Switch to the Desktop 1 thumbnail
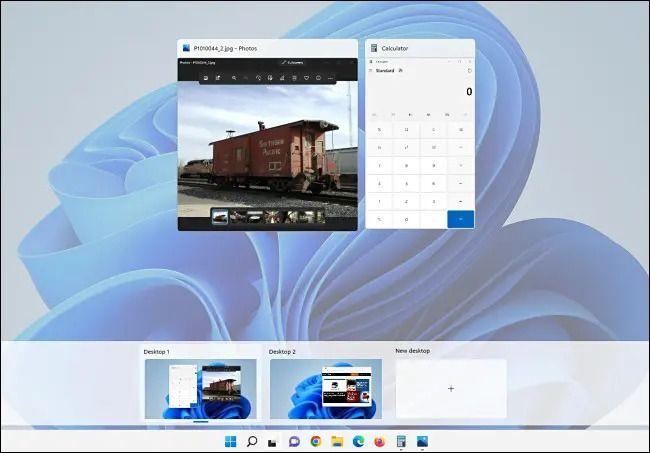The image size is (650, 453). [x=201, y=389]
